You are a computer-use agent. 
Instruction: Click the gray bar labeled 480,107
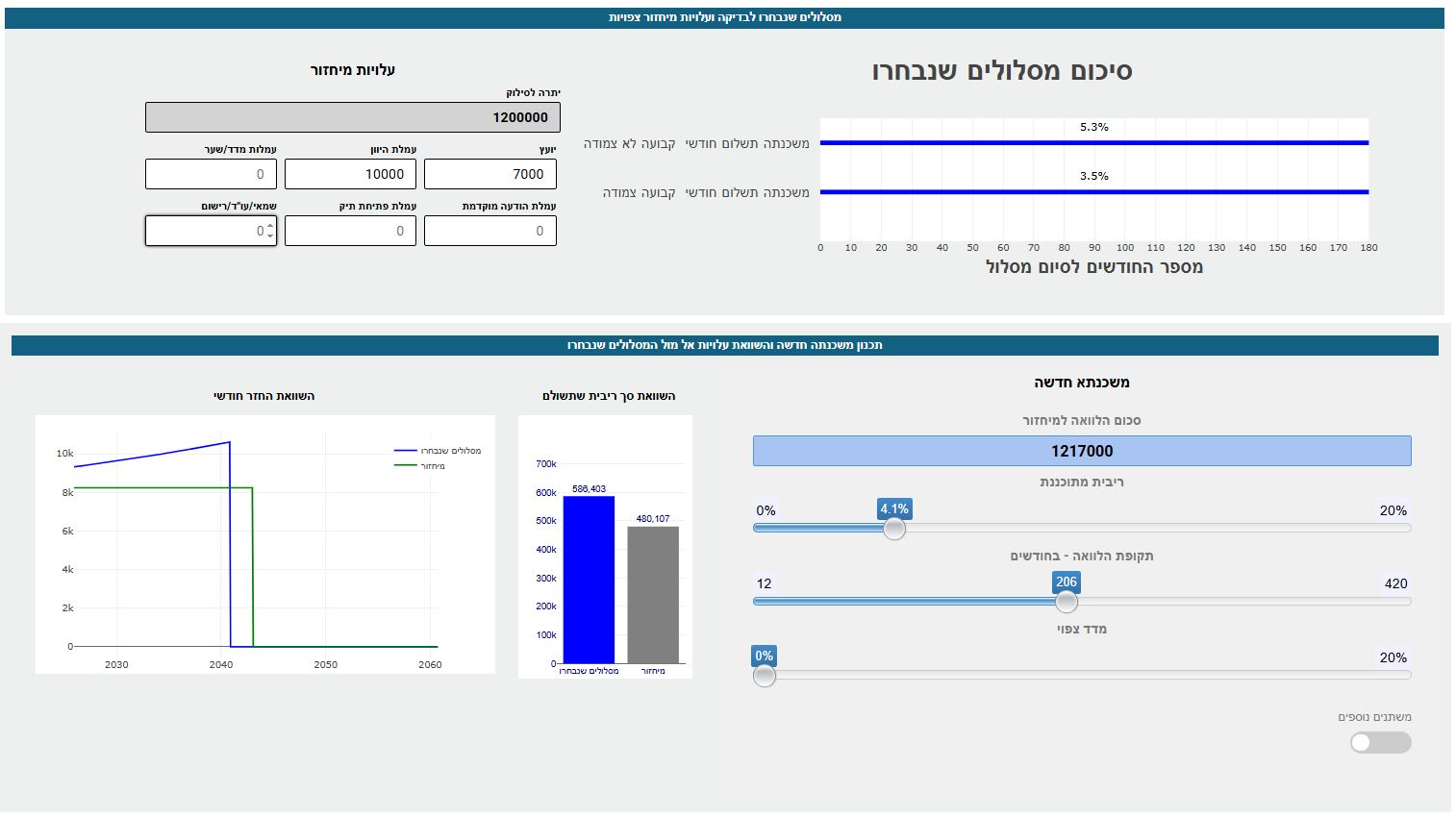[x=653, y=594]
